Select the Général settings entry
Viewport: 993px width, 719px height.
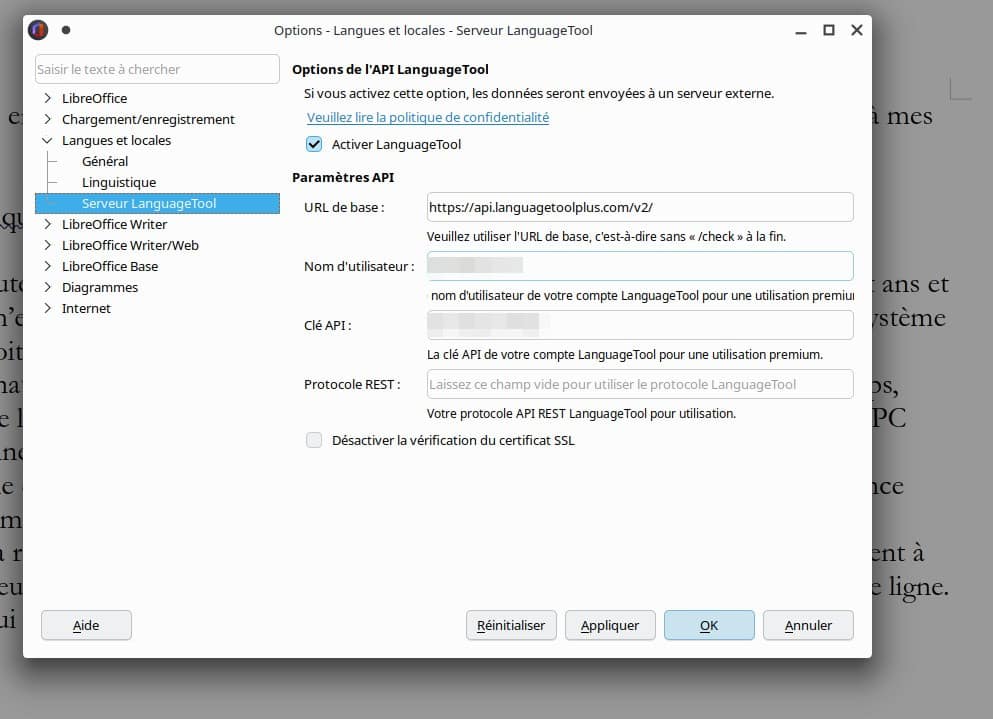click(x=103, y=161)
